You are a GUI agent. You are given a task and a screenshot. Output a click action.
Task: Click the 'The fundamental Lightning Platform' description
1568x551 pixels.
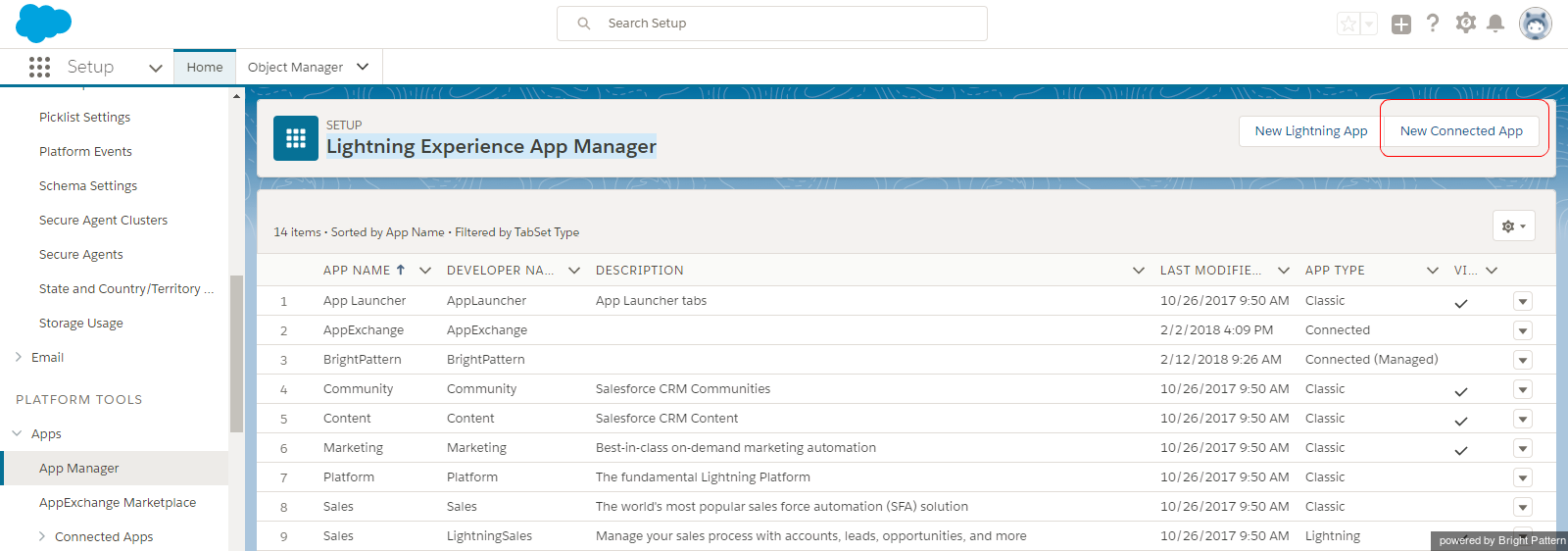point(703,477)
